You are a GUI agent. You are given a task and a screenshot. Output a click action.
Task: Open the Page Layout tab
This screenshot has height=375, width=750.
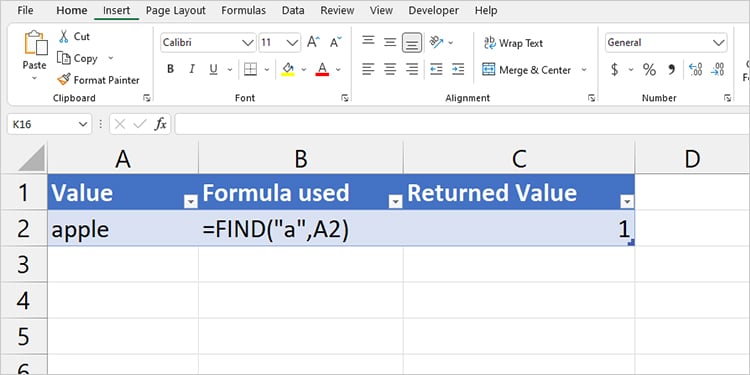click(176, 11)
